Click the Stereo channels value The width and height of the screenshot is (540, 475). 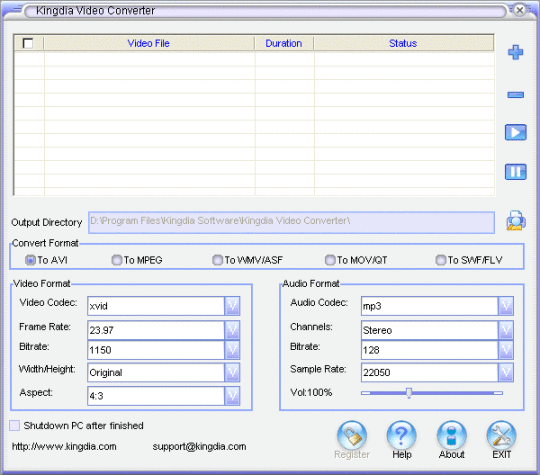pyautogui.click(x=430, y=330)
